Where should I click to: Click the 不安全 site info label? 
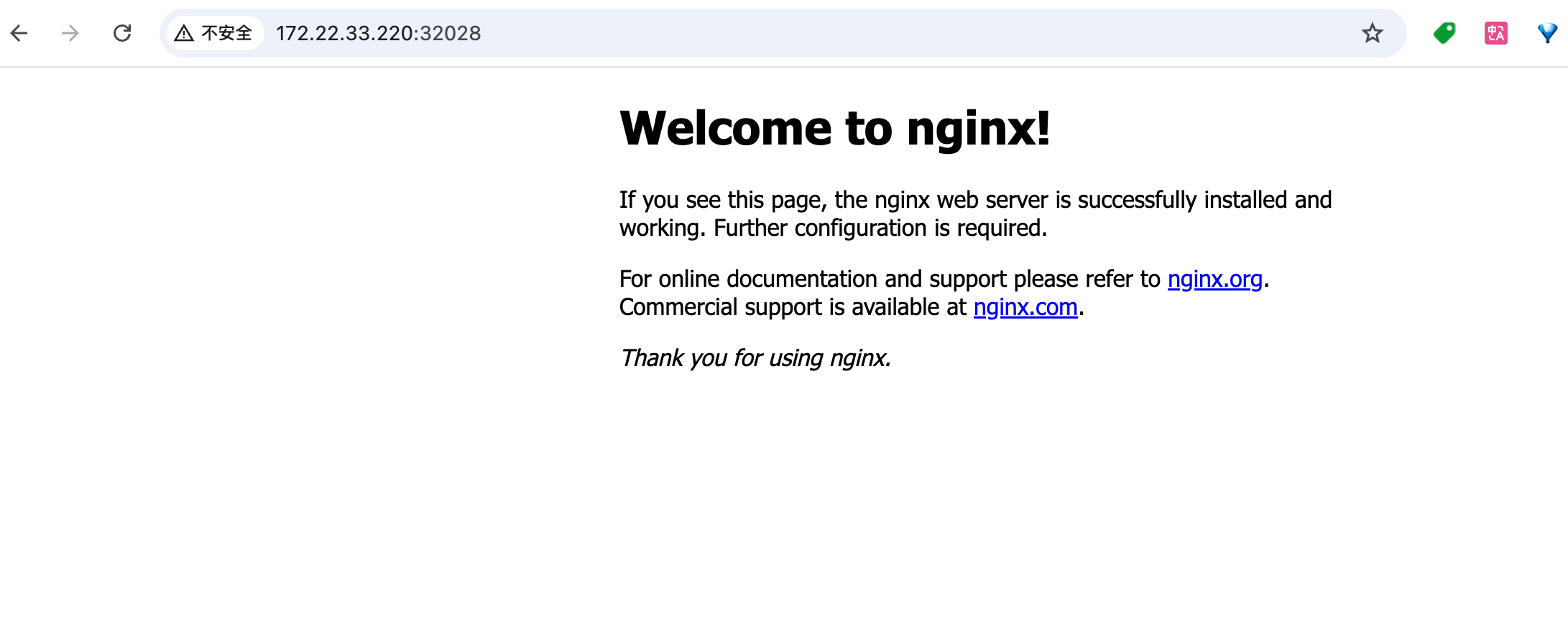point(226,33)
